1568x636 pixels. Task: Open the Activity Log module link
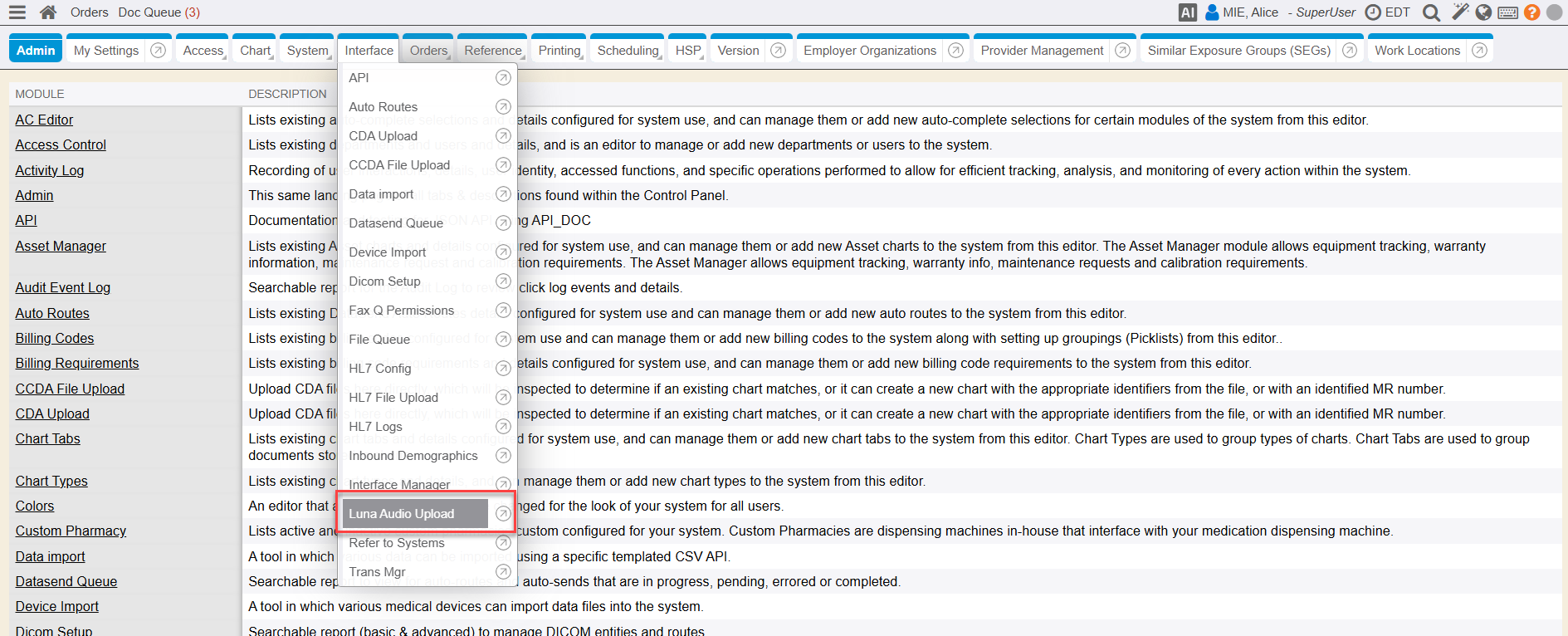pos(50,170)
